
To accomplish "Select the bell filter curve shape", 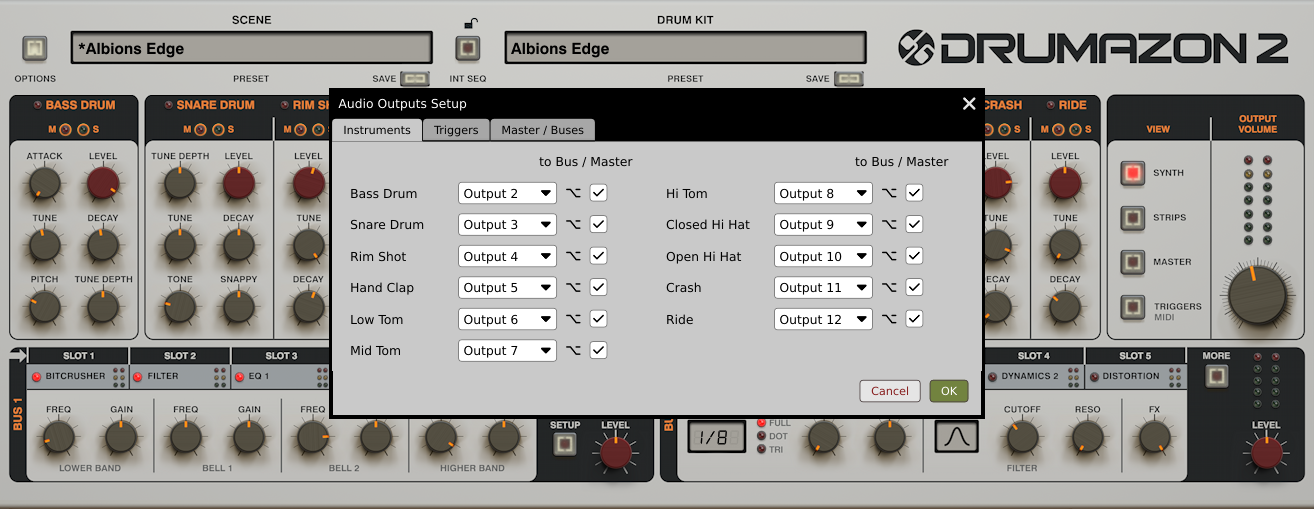I will tap(956, 437).
